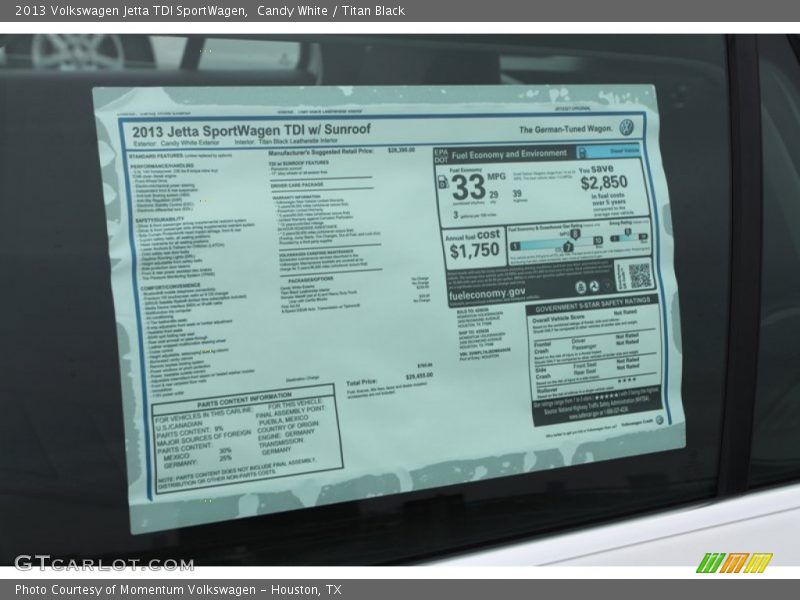The width and height of the screenshot is (800, 600).
Task: Open the fueleconomy.gov link
Action: (487, 294)
